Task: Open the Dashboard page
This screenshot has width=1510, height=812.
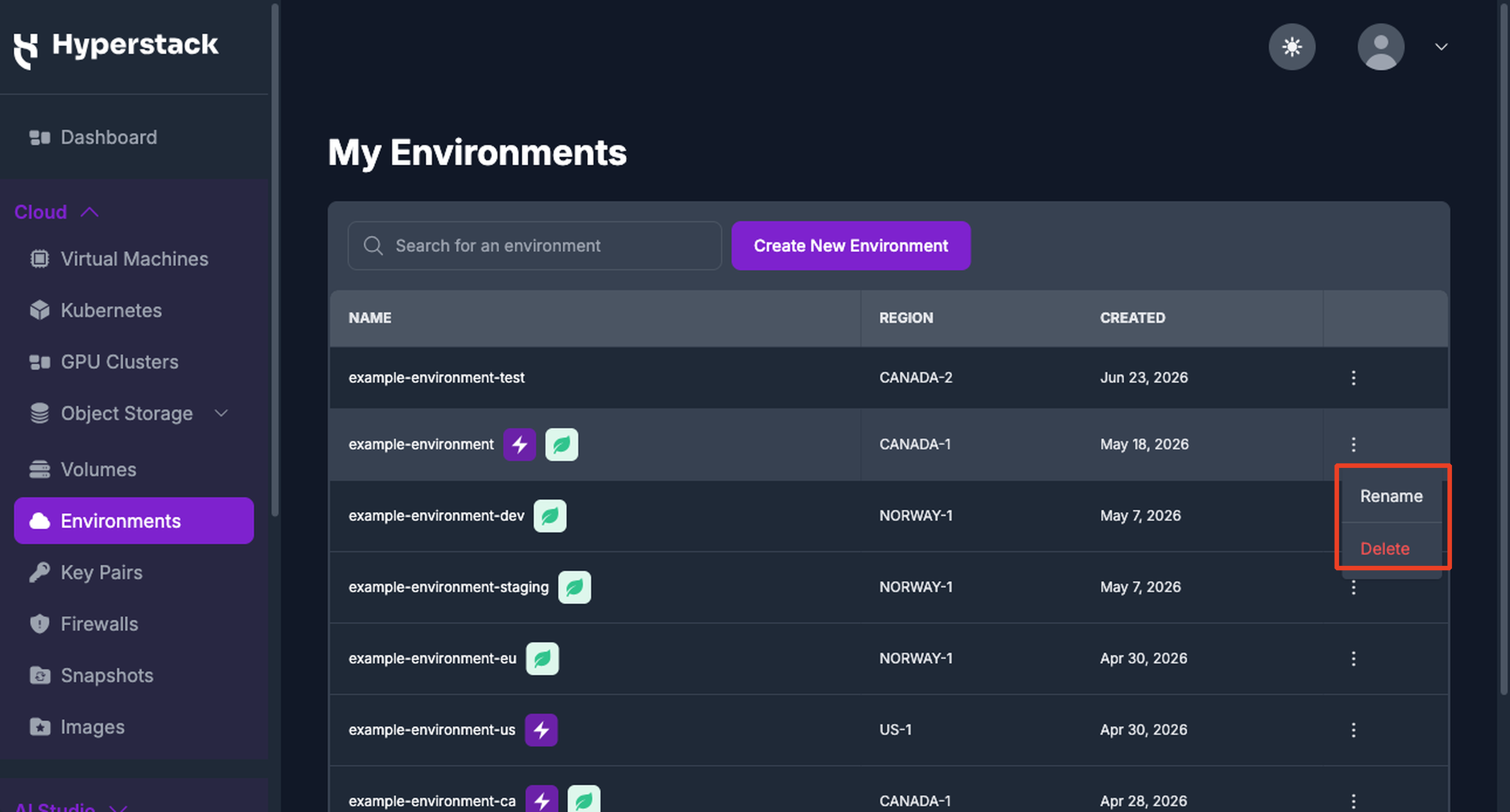Action: pyautogui.click(x=109, y=137)
